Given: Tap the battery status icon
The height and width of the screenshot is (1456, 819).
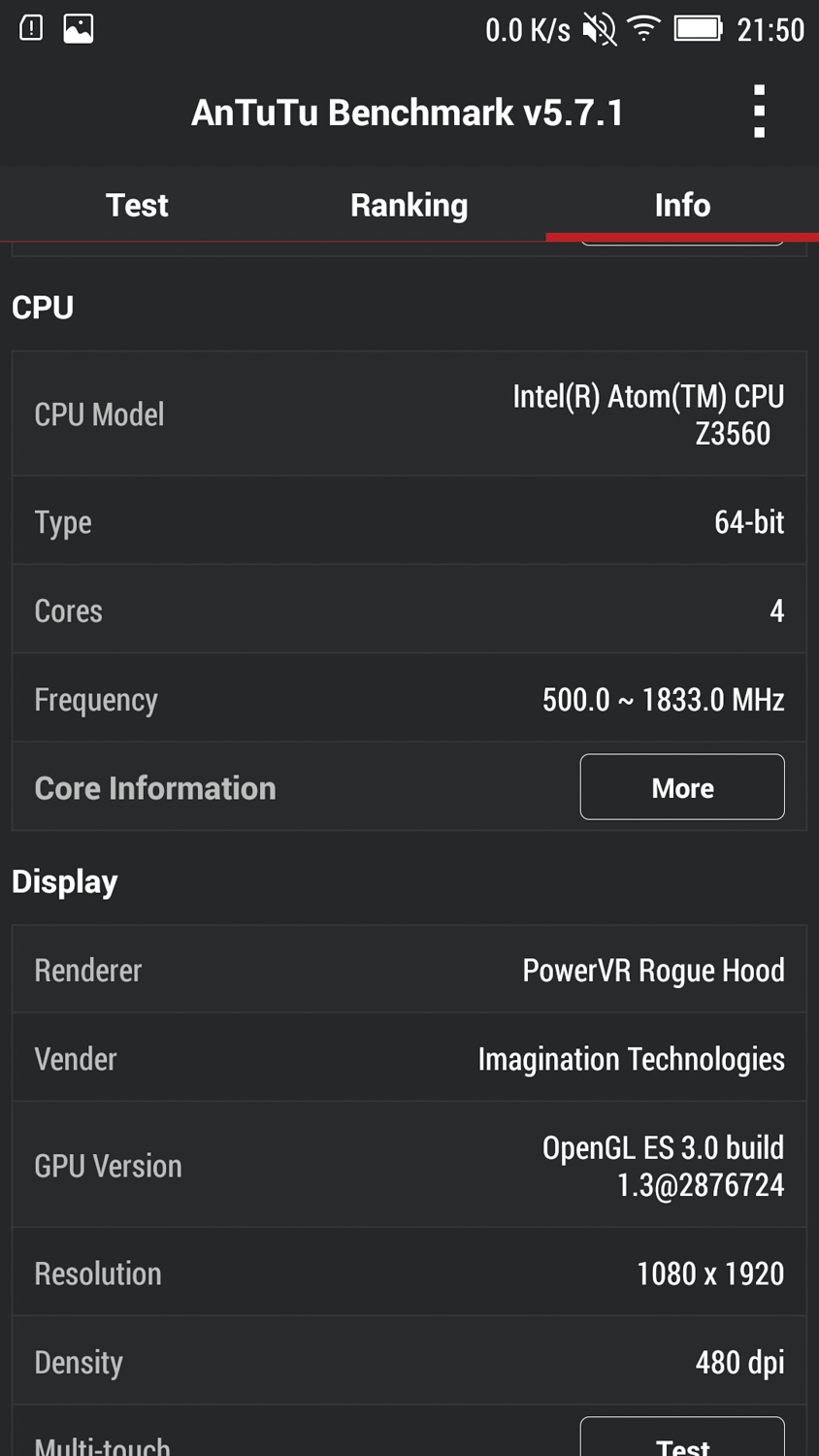Looking at the screenshot, I should [698, 29].
